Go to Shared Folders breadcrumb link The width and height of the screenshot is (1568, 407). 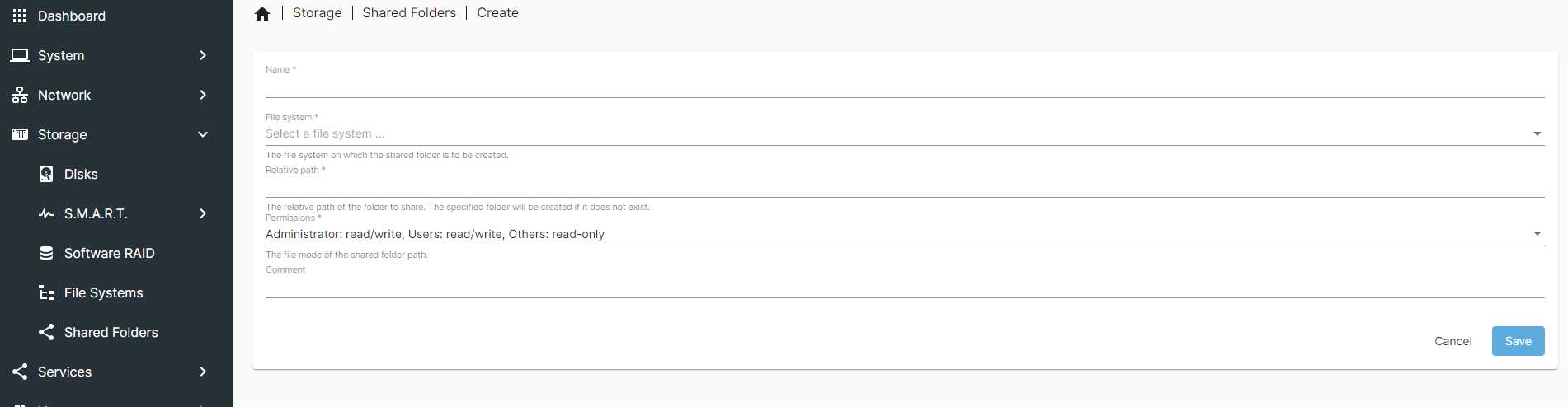click(x=409, y=13)
